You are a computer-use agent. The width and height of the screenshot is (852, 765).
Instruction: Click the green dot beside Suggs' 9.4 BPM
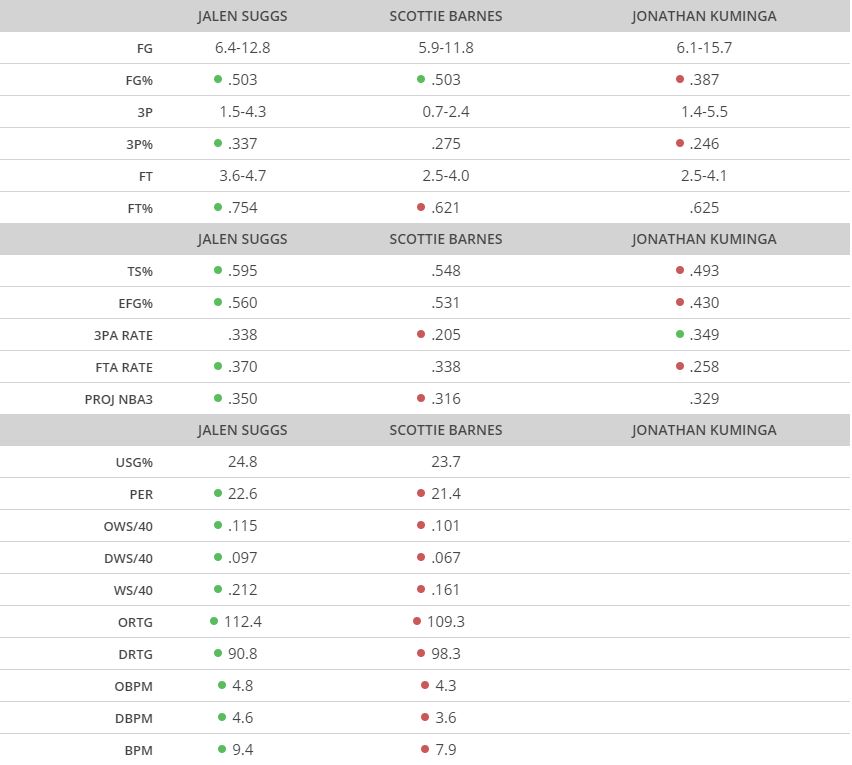coord(222,750)
